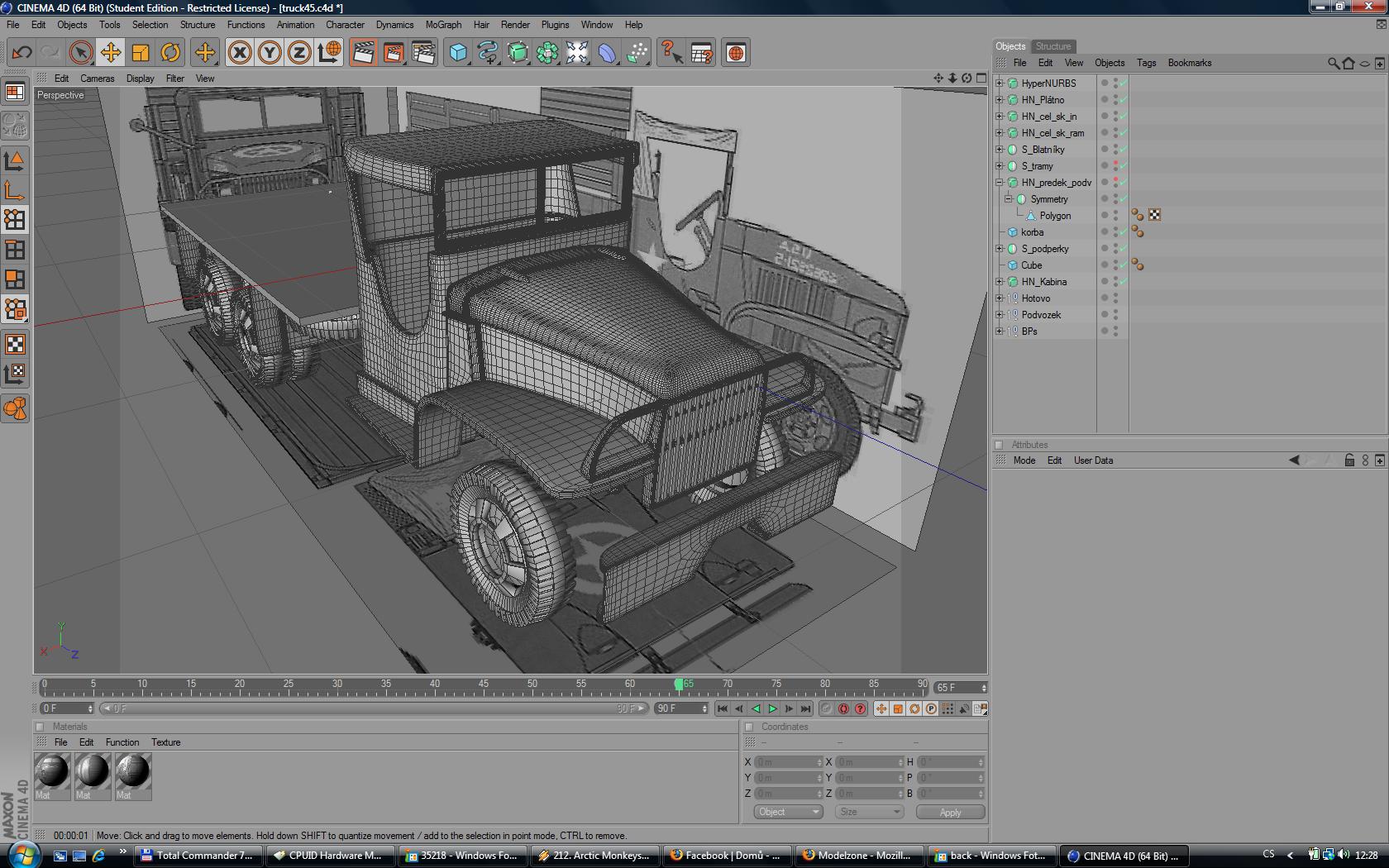
Task: Switch to the Structure tab
Action: 1052,46
